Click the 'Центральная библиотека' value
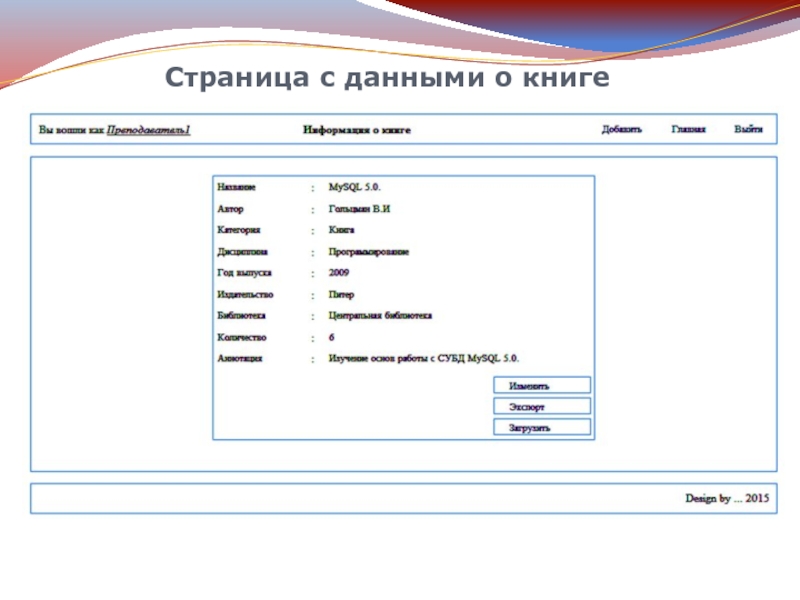Screen dimensions: 800x600 click(380, 316)
